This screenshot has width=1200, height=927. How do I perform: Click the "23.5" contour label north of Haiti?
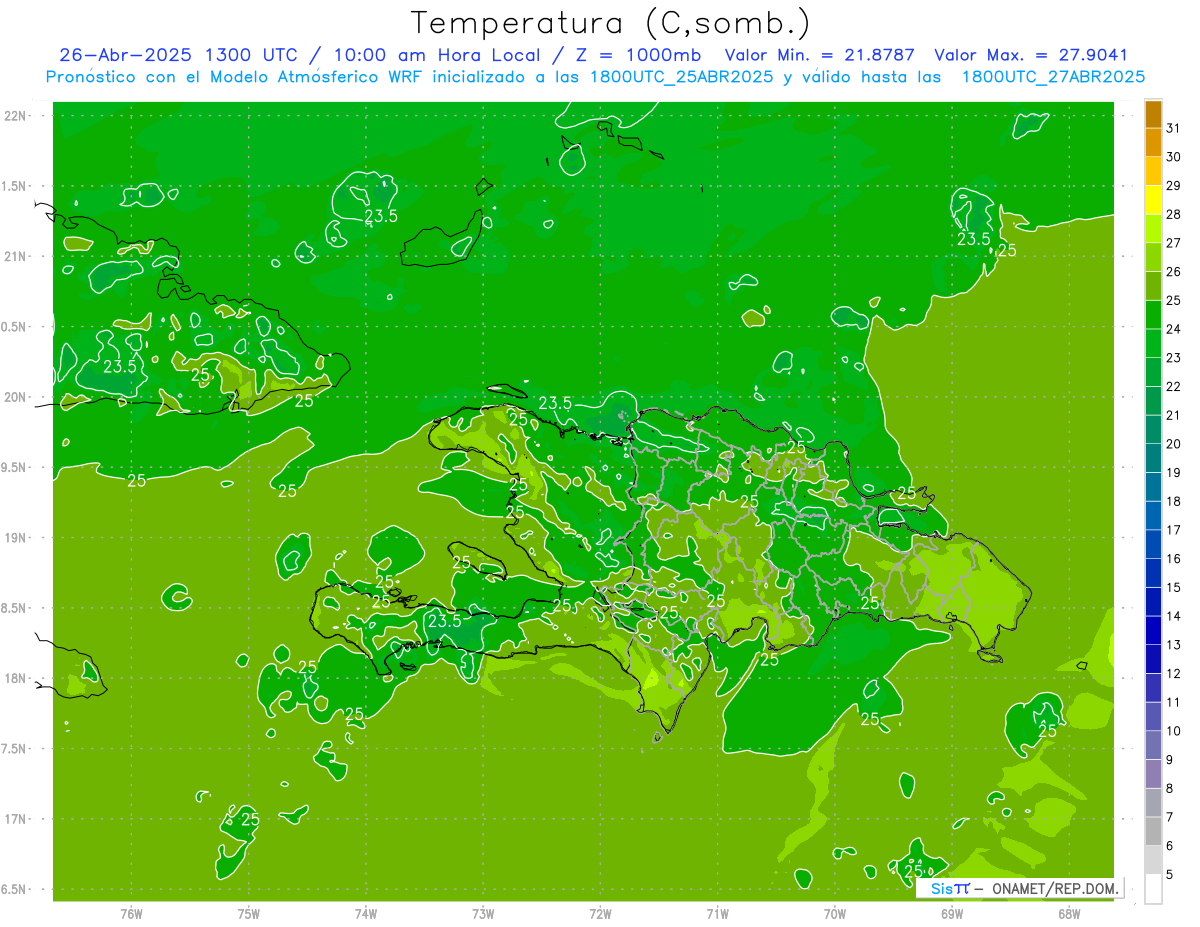click(555, 403)
